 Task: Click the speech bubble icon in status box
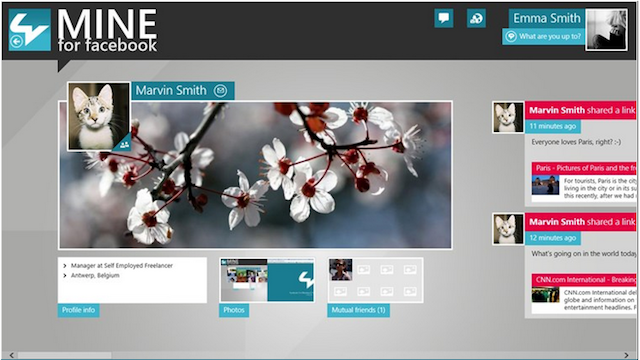pyautogui.click(x=511, y=36)
